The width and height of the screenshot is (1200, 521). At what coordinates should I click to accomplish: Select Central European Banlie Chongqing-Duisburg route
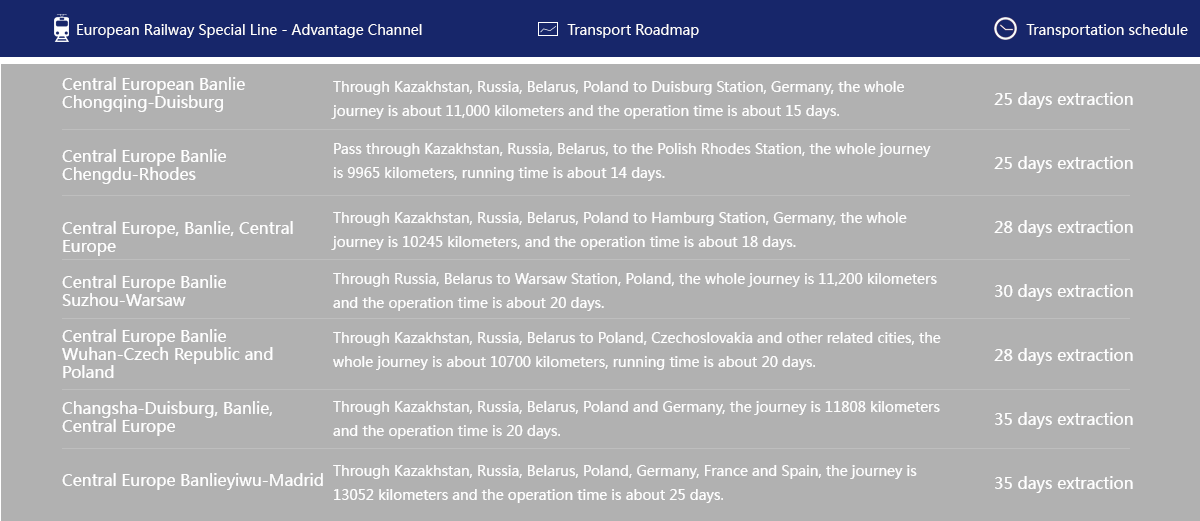point(153,93)
